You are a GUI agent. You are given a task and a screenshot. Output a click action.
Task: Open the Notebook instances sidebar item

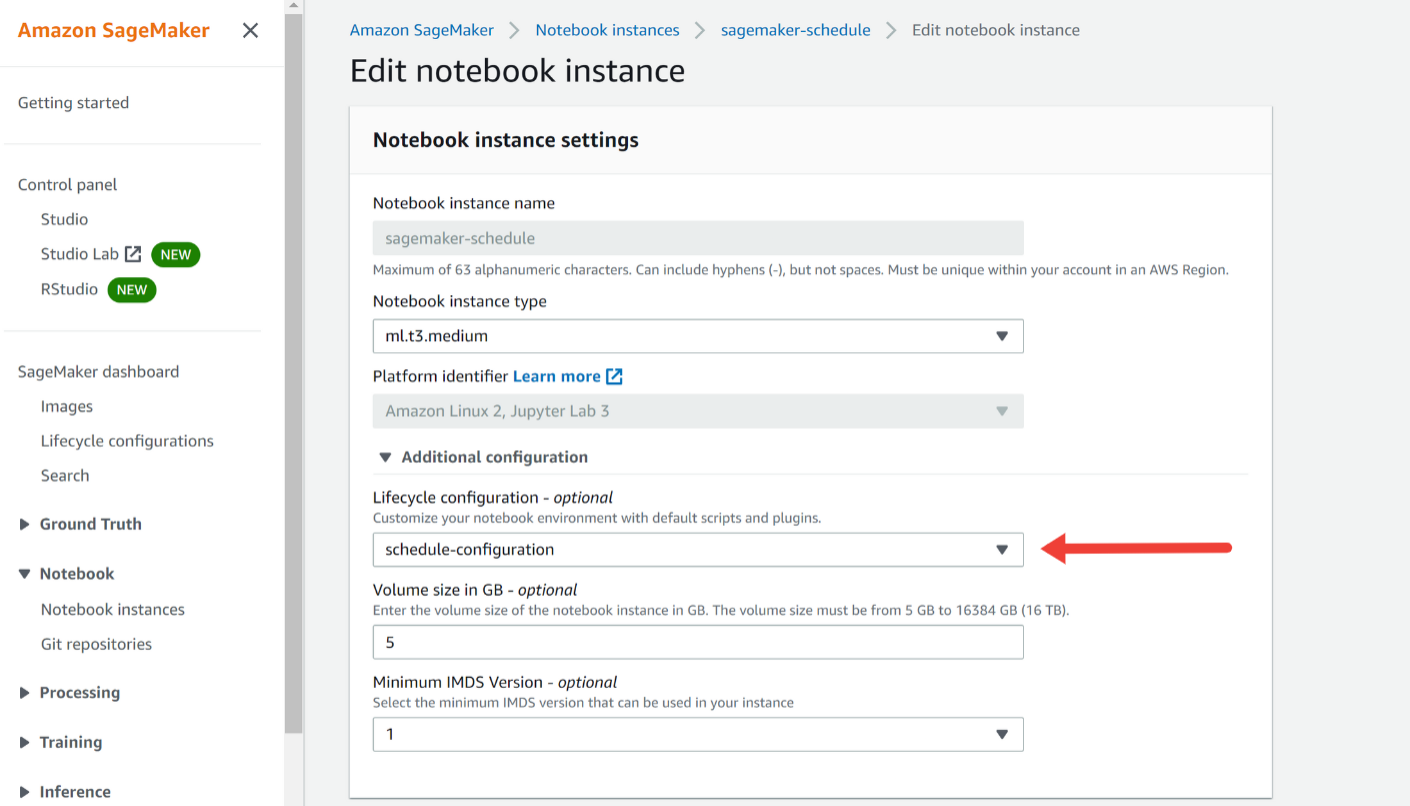coord(112,609)
